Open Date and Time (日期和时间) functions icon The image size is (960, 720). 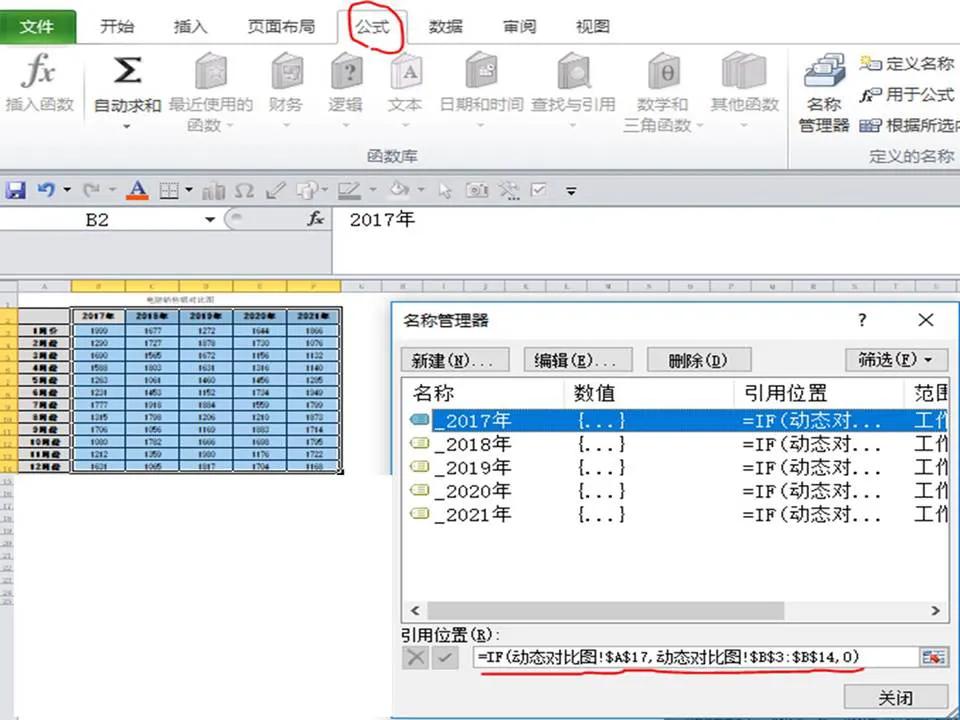481,72
